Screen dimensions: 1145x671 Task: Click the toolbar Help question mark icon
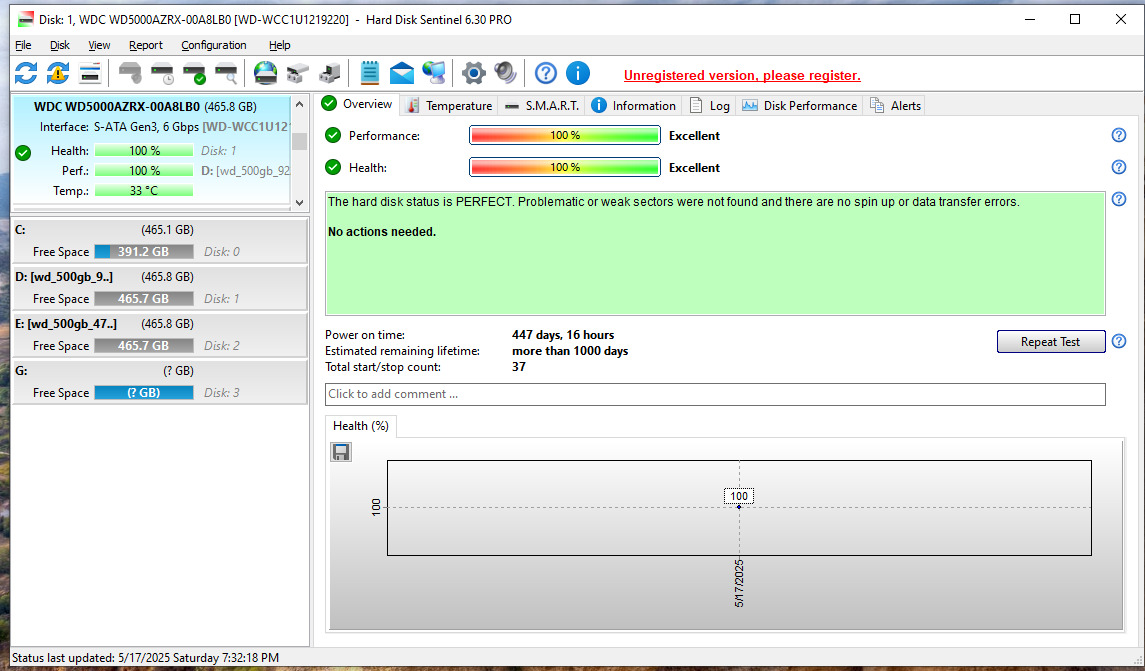545,73
